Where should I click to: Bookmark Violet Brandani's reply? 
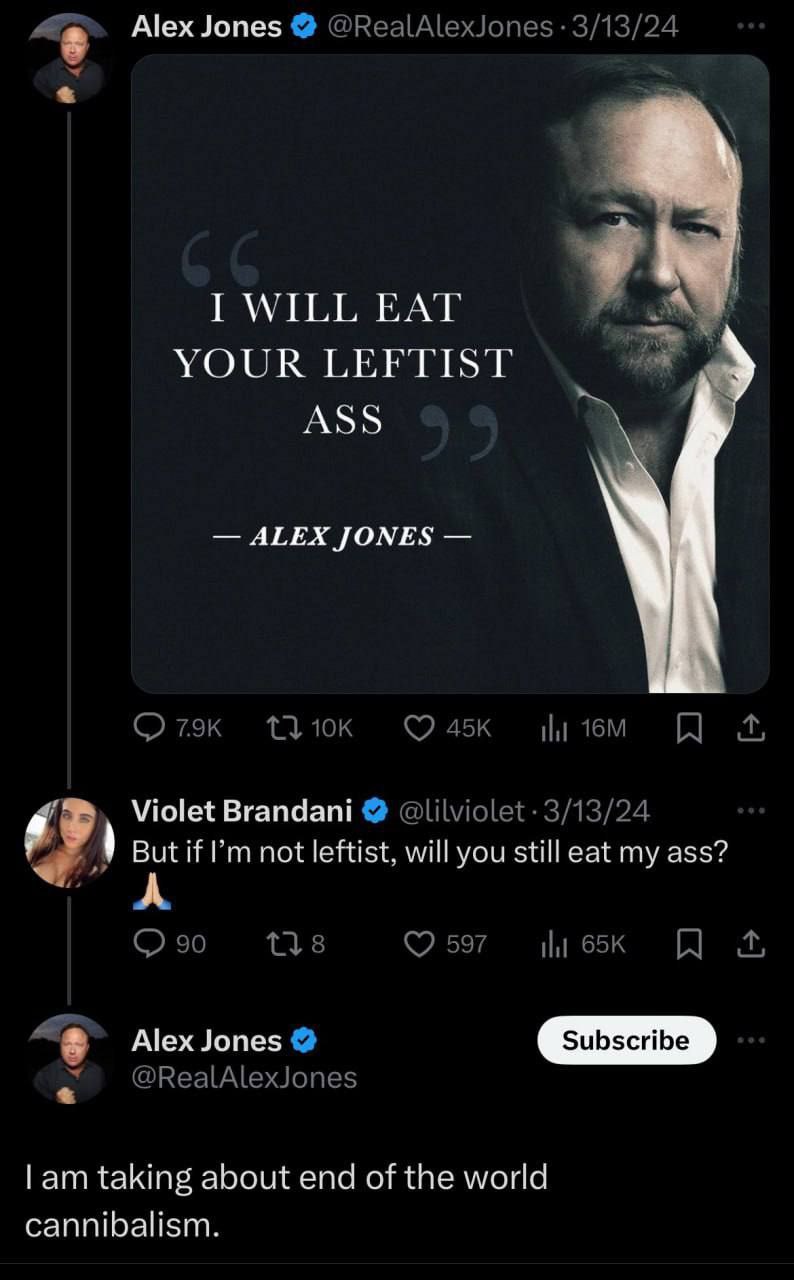(x=688, y=943)
